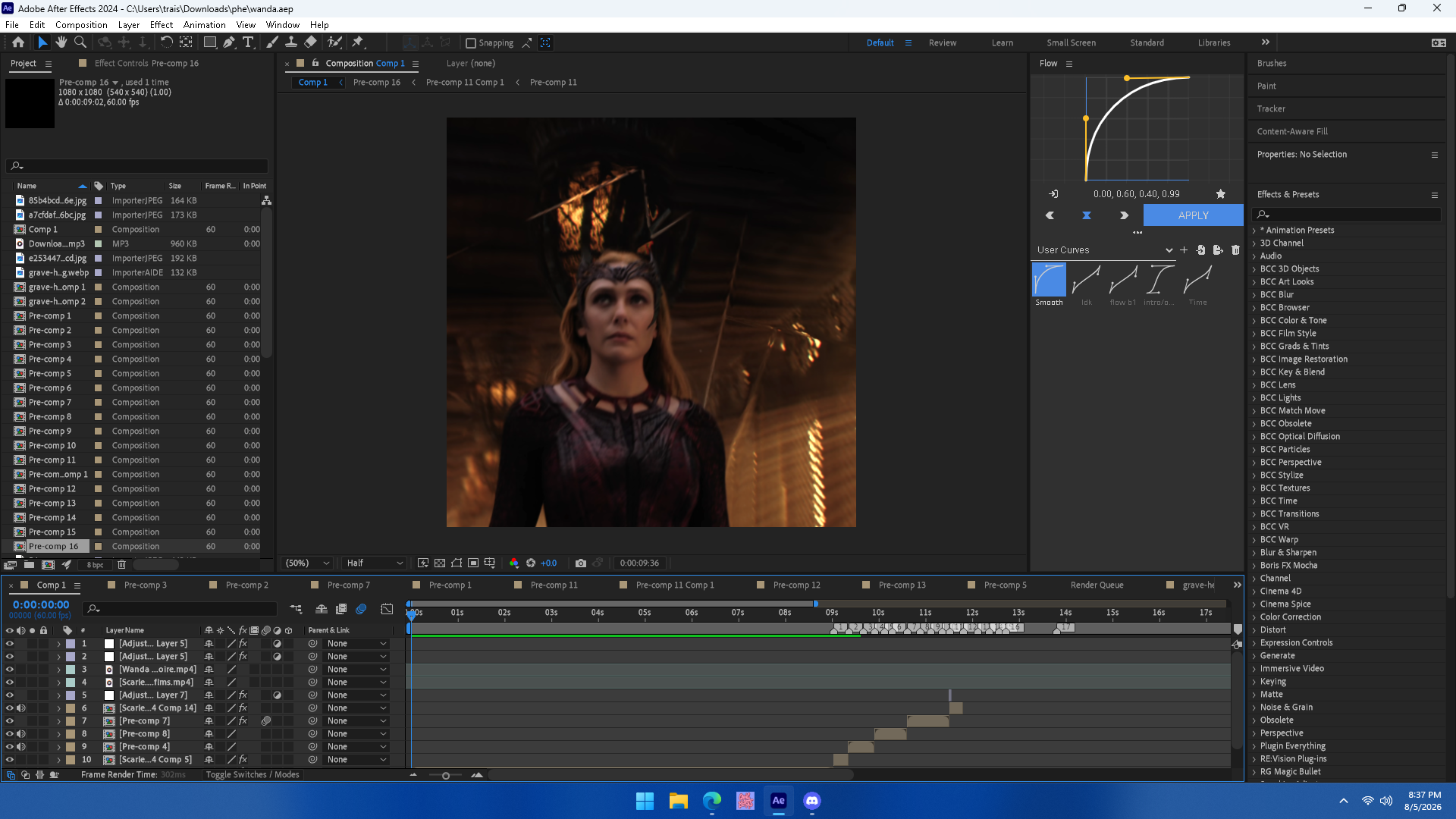Expand Animation Presets in Effects panel

click(1254, 231)
